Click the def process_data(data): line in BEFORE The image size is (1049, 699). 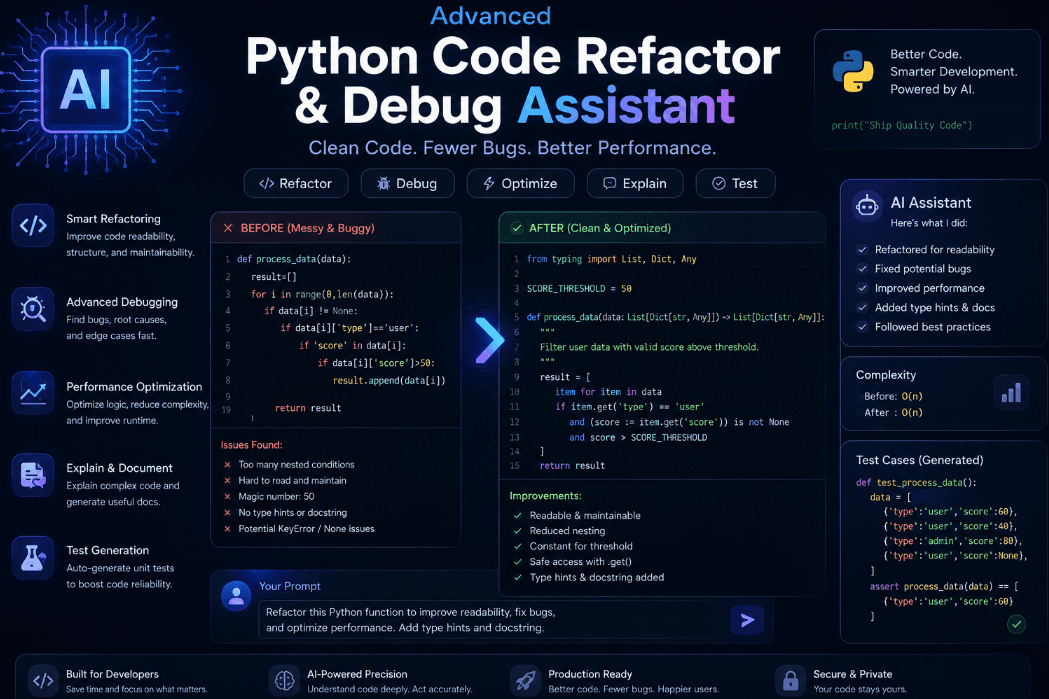click(x=294, y=260)
